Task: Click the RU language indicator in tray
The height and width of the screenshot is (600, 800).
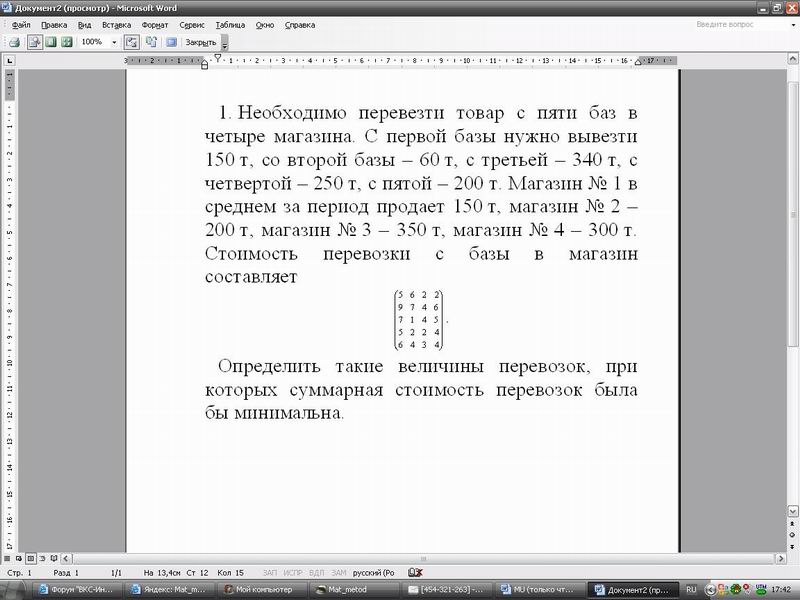Action: (x=691, y=590)
